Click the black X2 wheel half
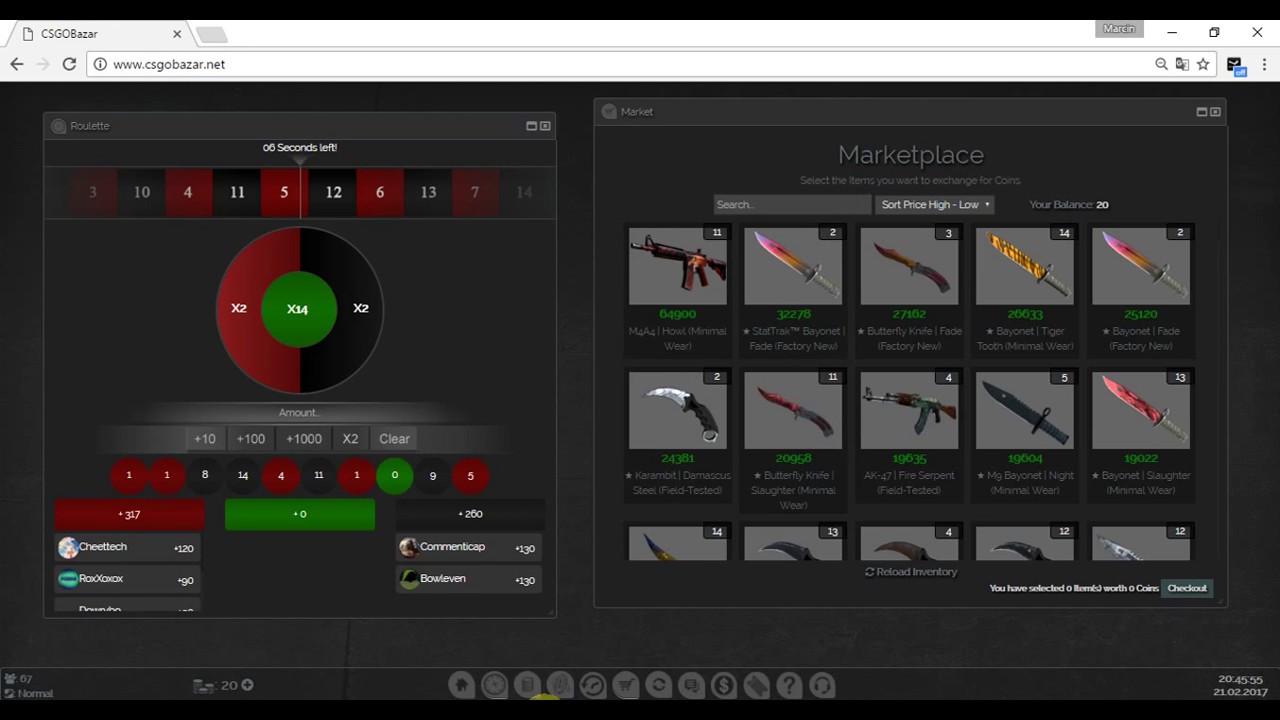This screenshot has height=720, width=1280. (361, 308)
